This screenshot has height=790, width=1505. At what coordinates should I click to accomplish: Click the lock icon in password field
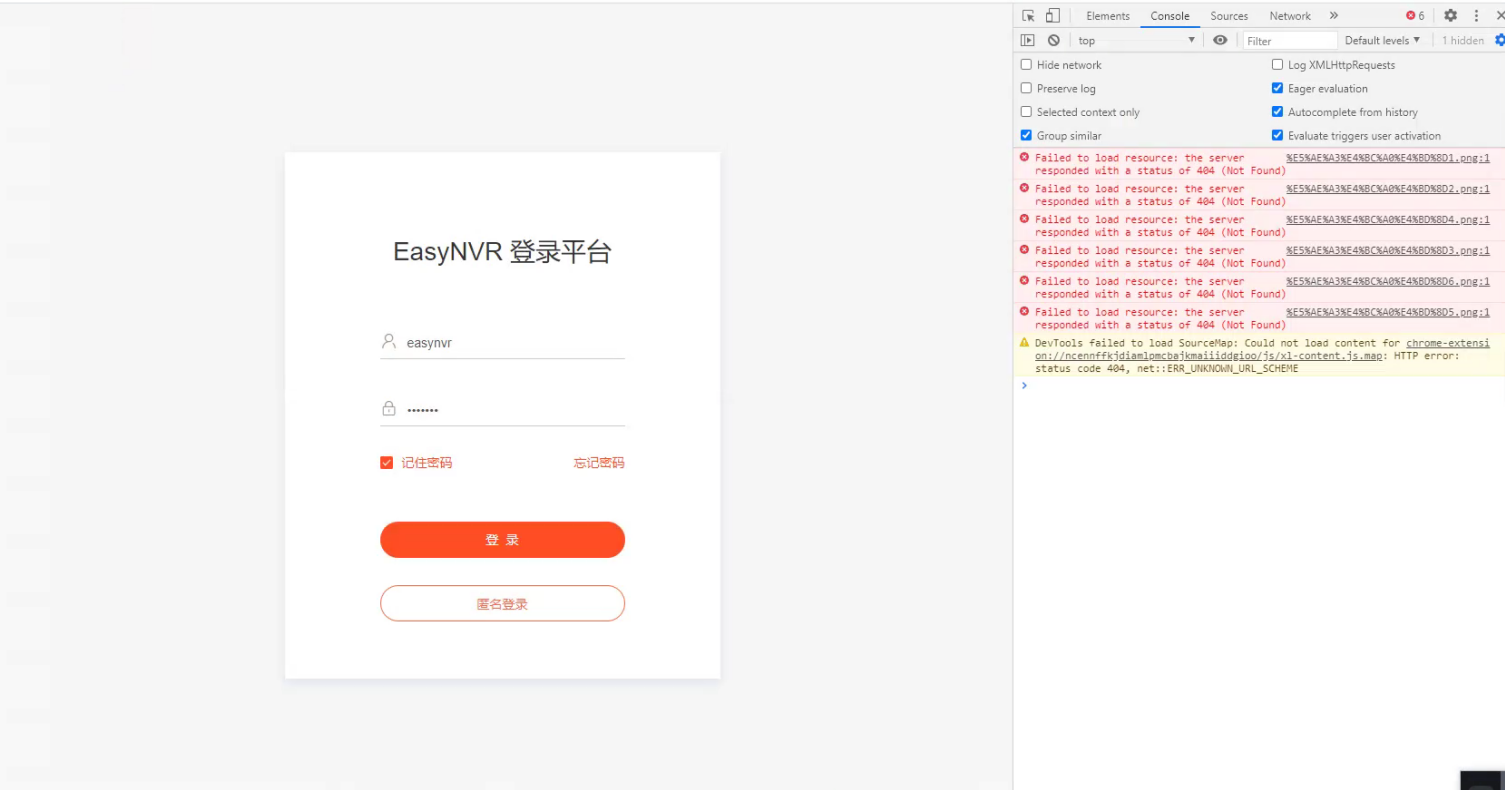tap(389, 409)
